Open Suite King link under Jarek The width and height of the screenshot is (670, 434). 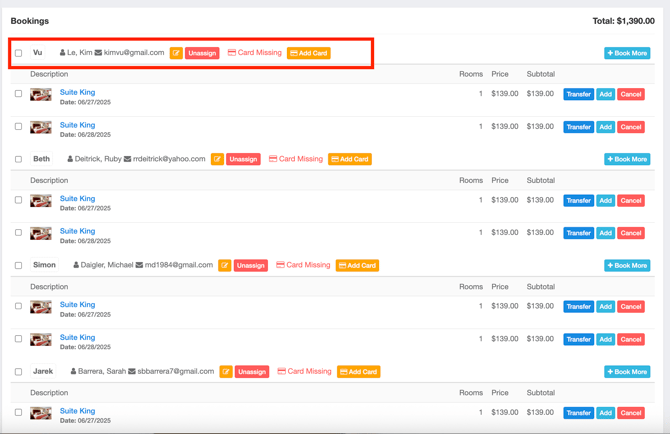(x=77, y=410)
